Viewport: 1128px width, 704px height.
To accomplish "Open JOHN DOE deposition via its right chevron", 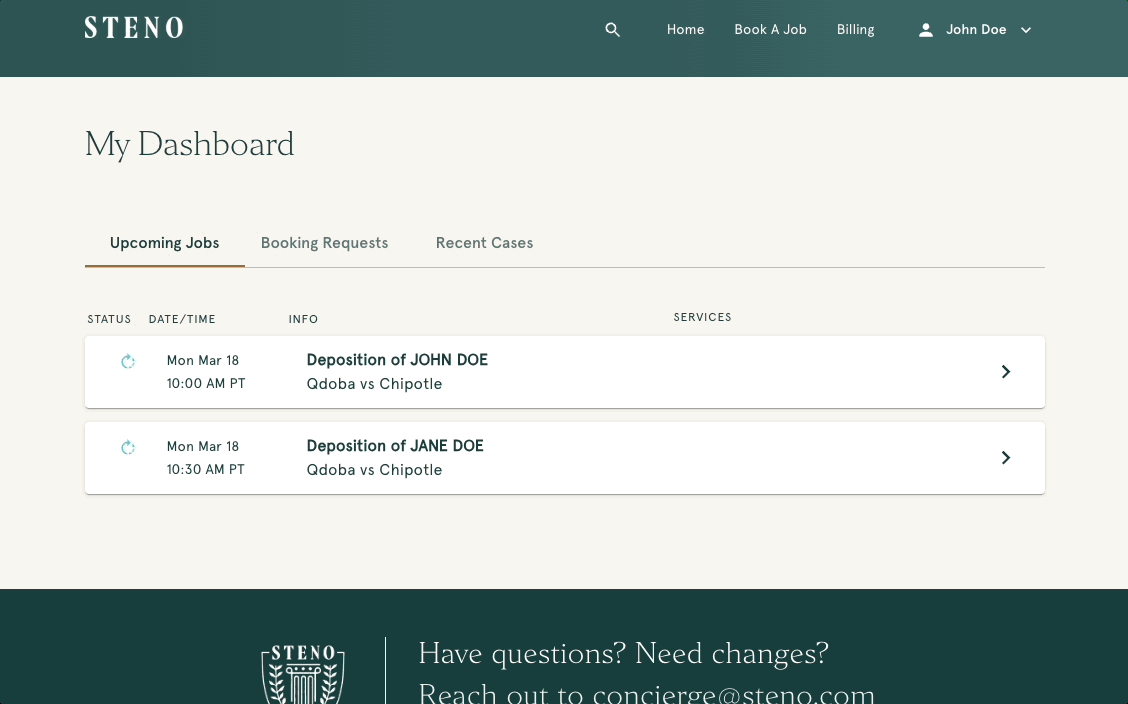I will pos(1006,372).
